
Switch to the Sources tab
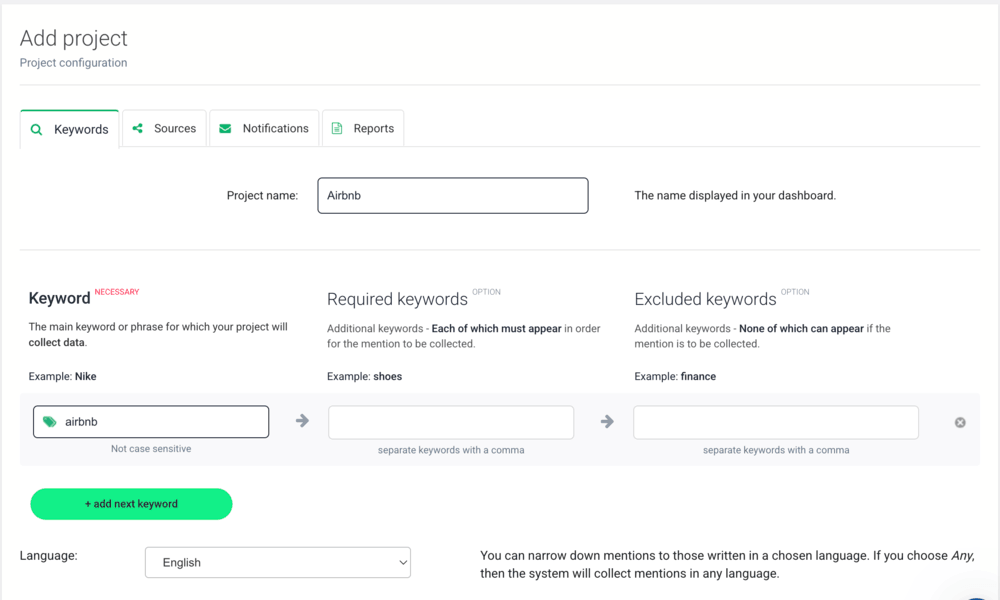pos(165,128)
